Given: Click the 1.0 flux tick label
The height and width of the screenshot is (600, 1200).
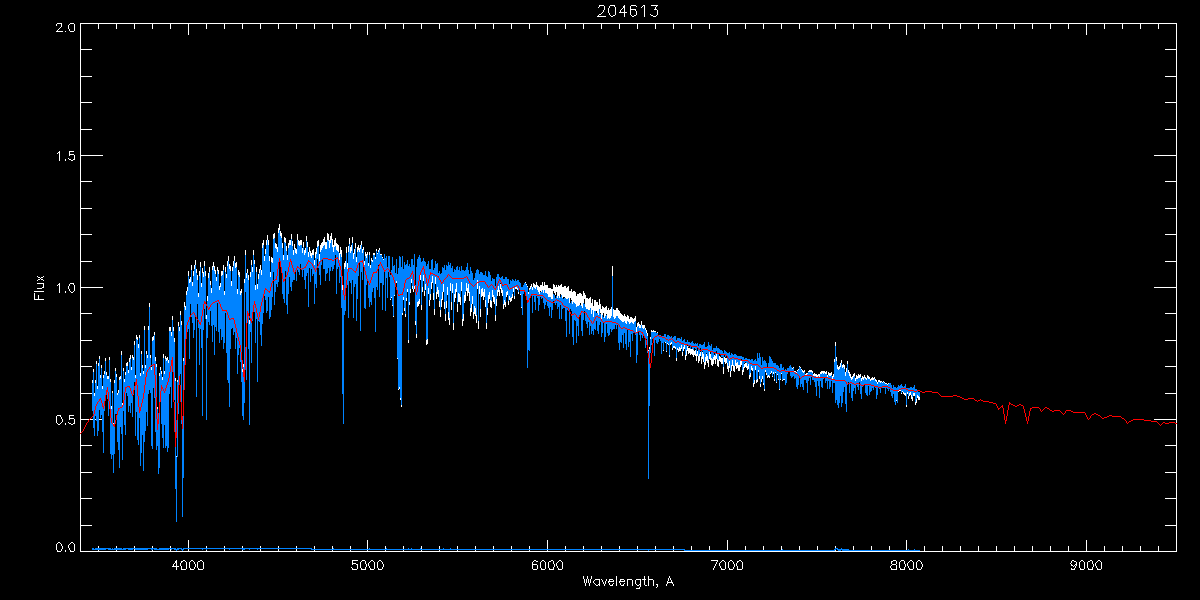Looking at the screenshot, I should point(67,288).
